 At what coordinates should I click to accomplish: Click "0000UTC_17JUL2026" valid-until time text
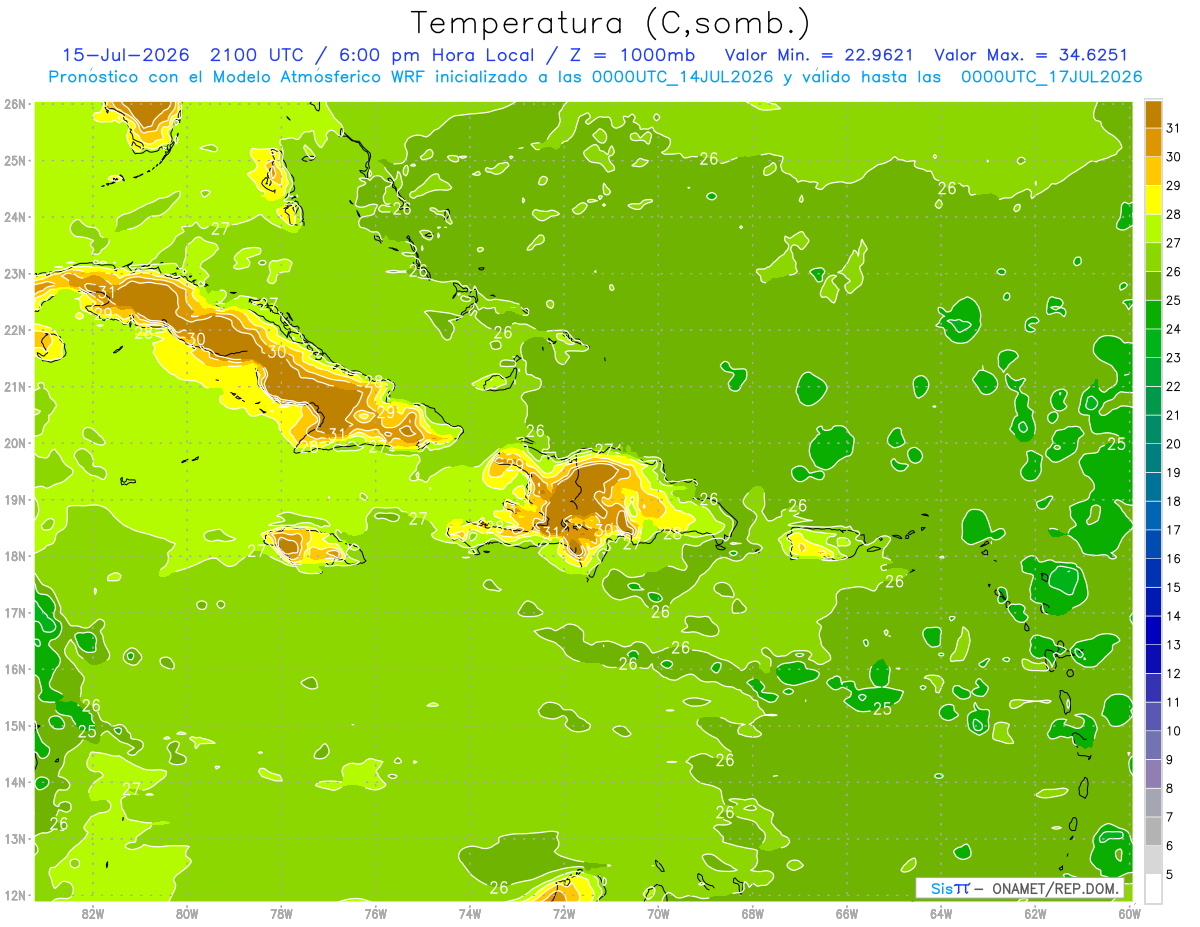click(1052, 77)
